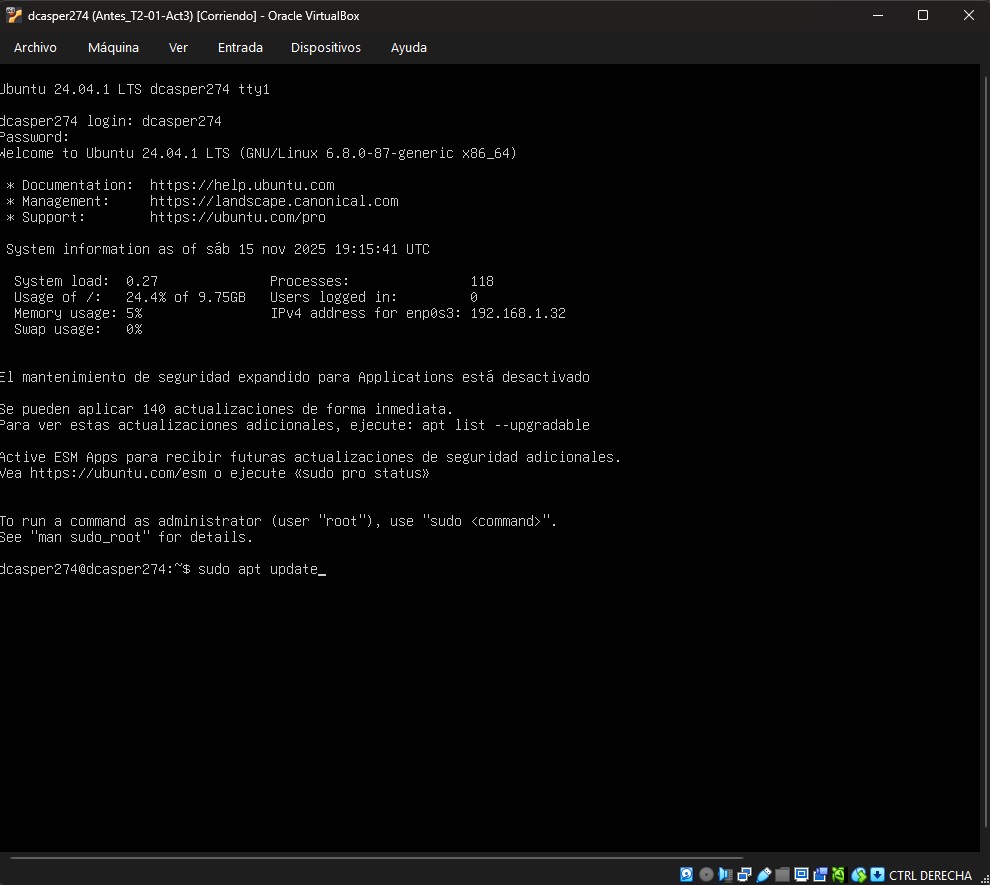Viewport: 990px width, 885px height.
Task: Click the keyboard capture down-arrow icon
Action: [877, 875]
